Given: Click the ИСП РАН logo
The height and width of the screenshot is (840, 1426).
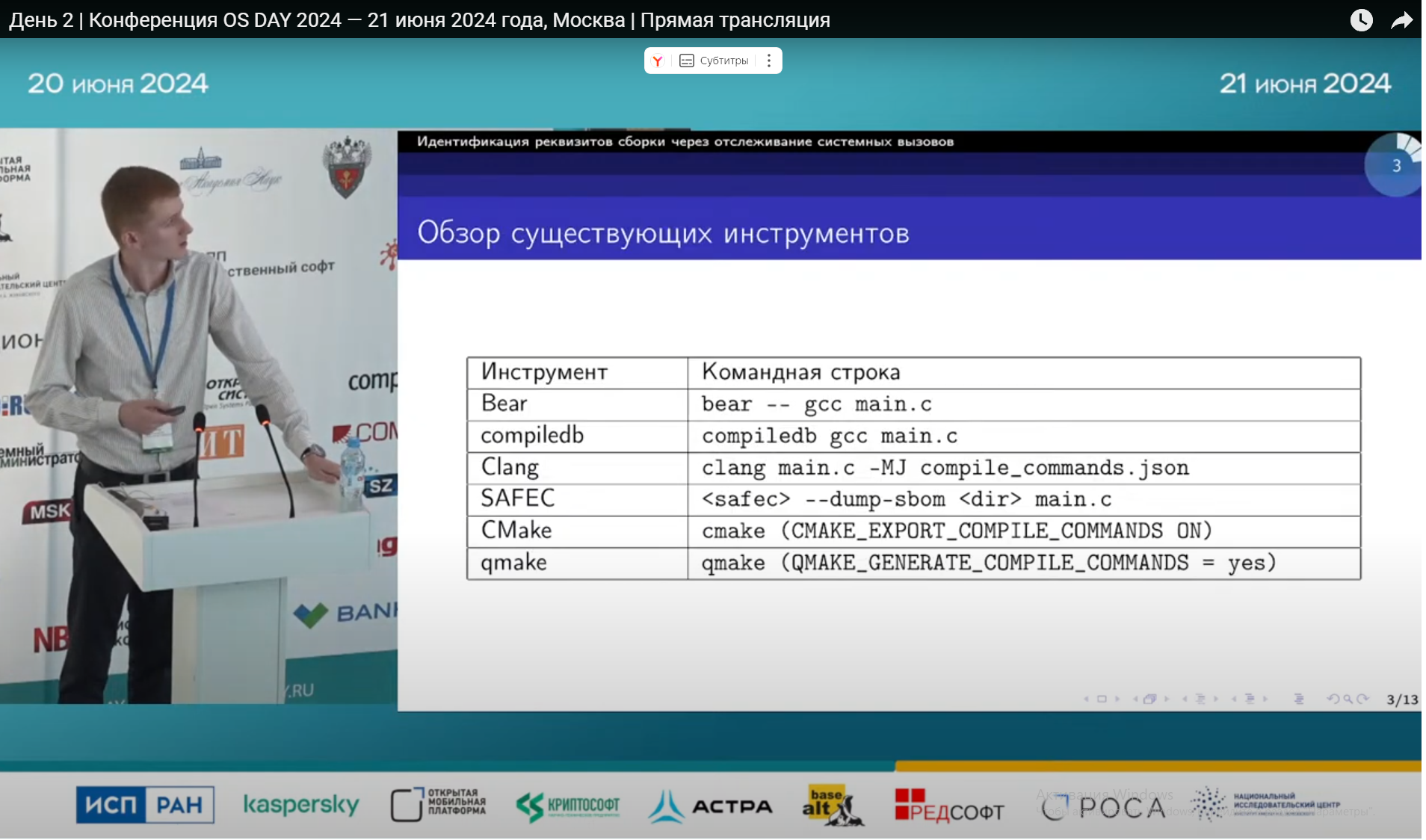Looking at the screenshot, I should coord(145,805).
